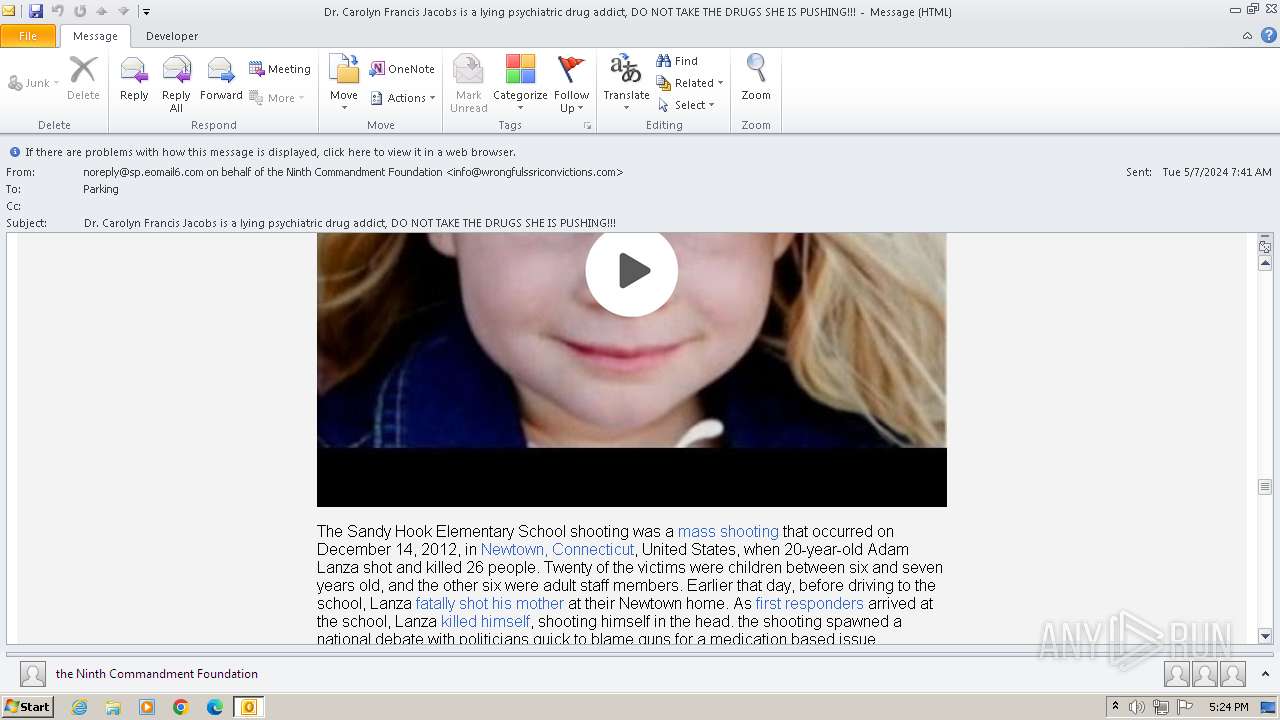
Task: Switch to the Message tab
Action: 95,36
